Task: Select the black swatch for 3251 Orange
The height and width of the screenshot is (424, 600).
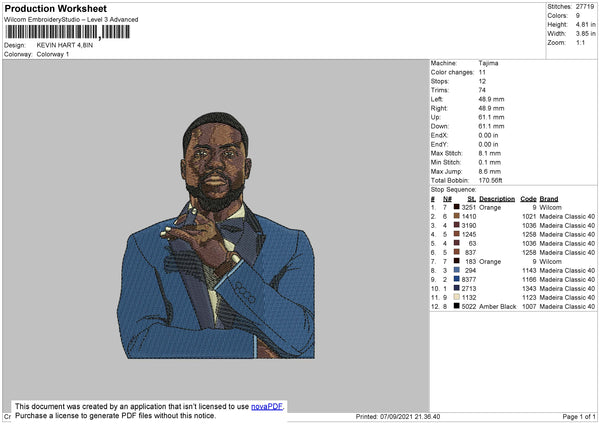Action: pos(457,207)
